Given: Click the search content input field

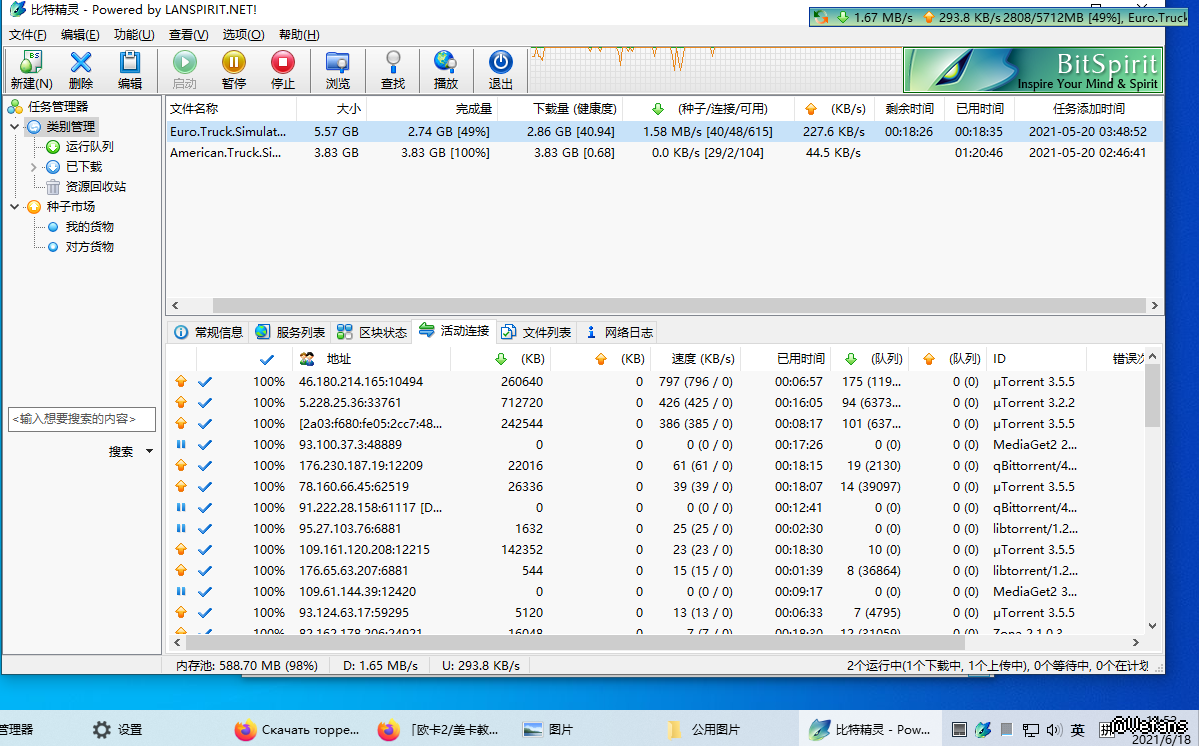Looking at the screenshot, I should 82,419.
